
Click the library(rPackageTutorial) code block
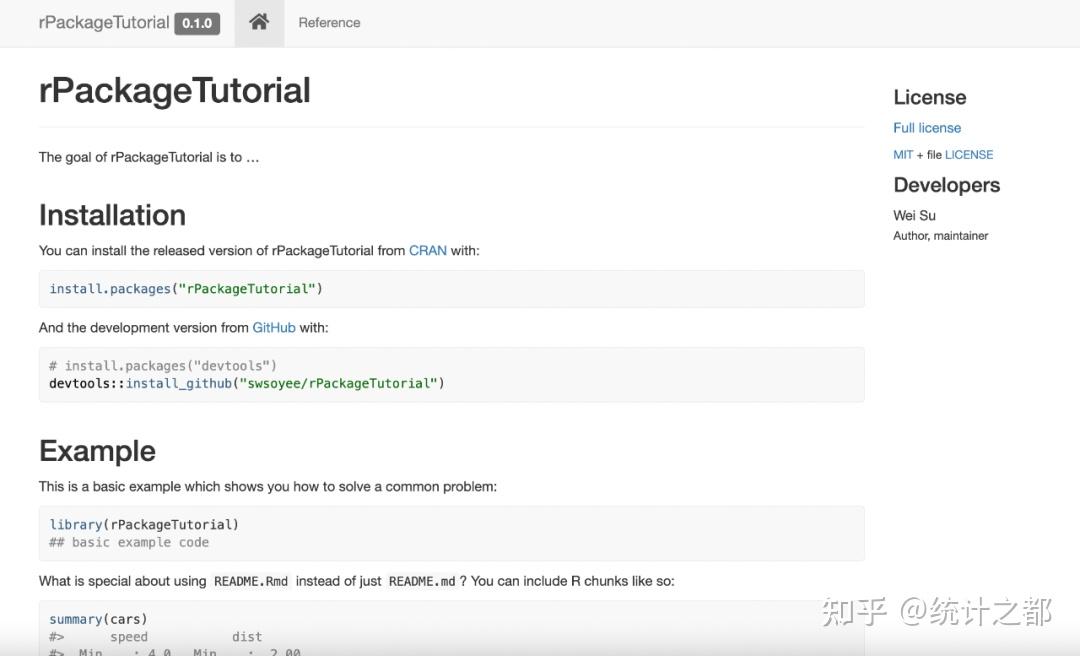144,524
